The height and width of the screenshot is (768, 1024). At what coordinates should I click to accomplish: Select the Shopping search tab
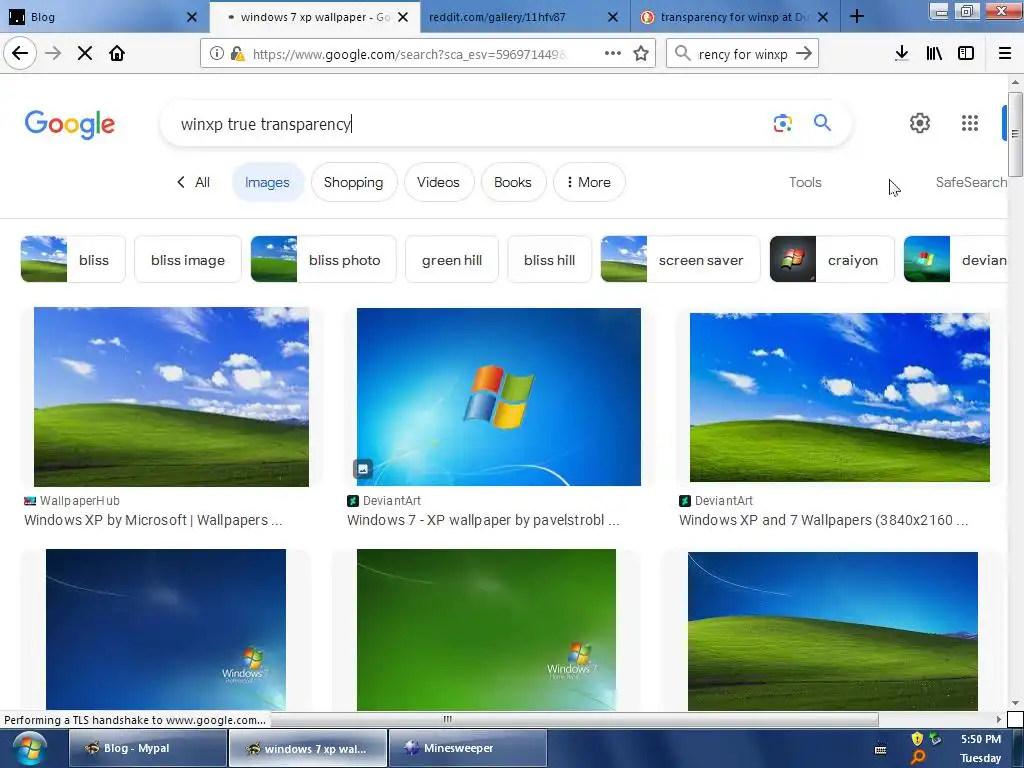click(353, 182)
